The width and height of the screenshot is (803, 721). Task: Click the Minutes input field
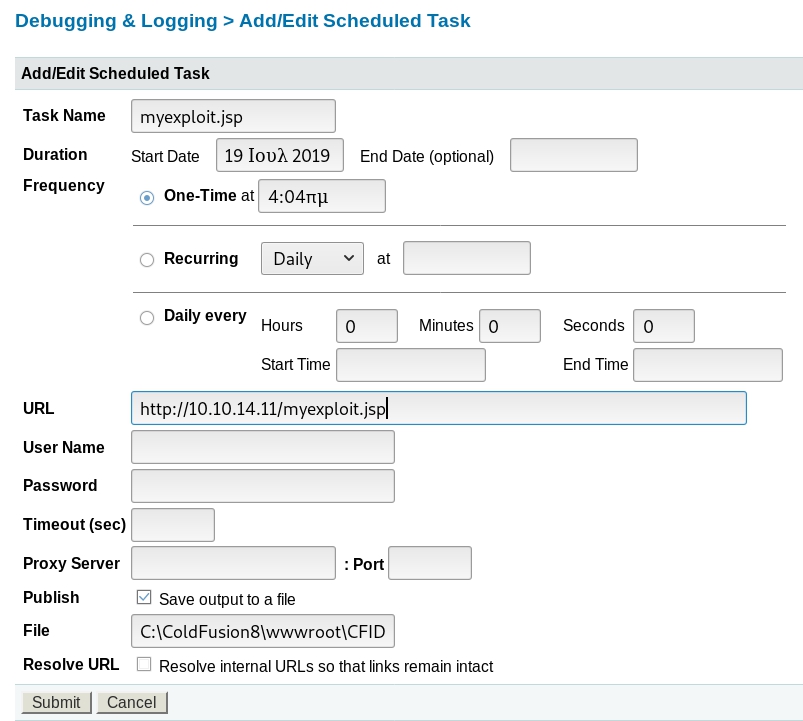[510, 326]
